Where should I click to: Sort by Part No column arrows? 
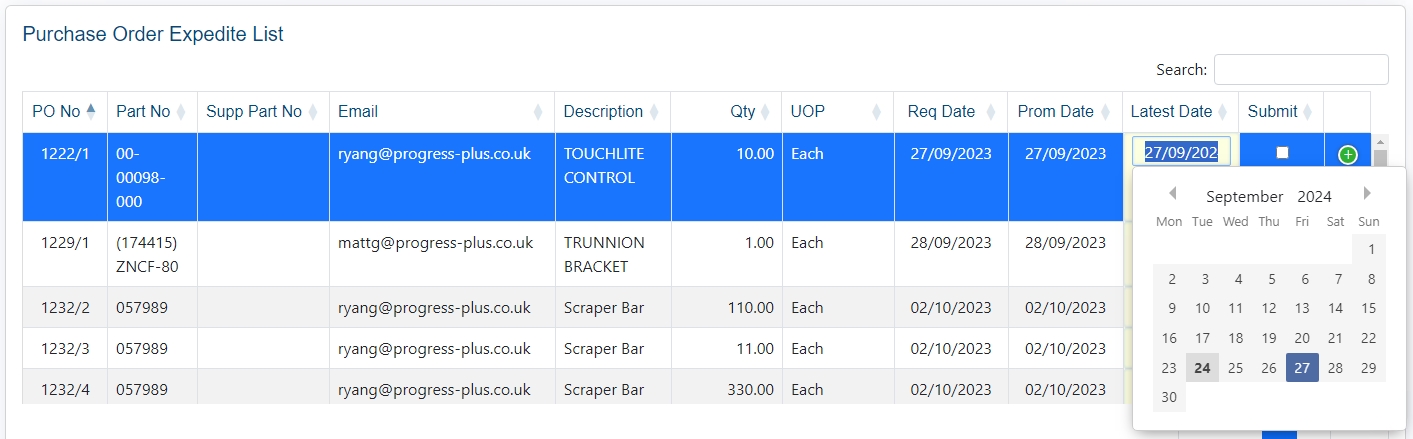[181, 112]
